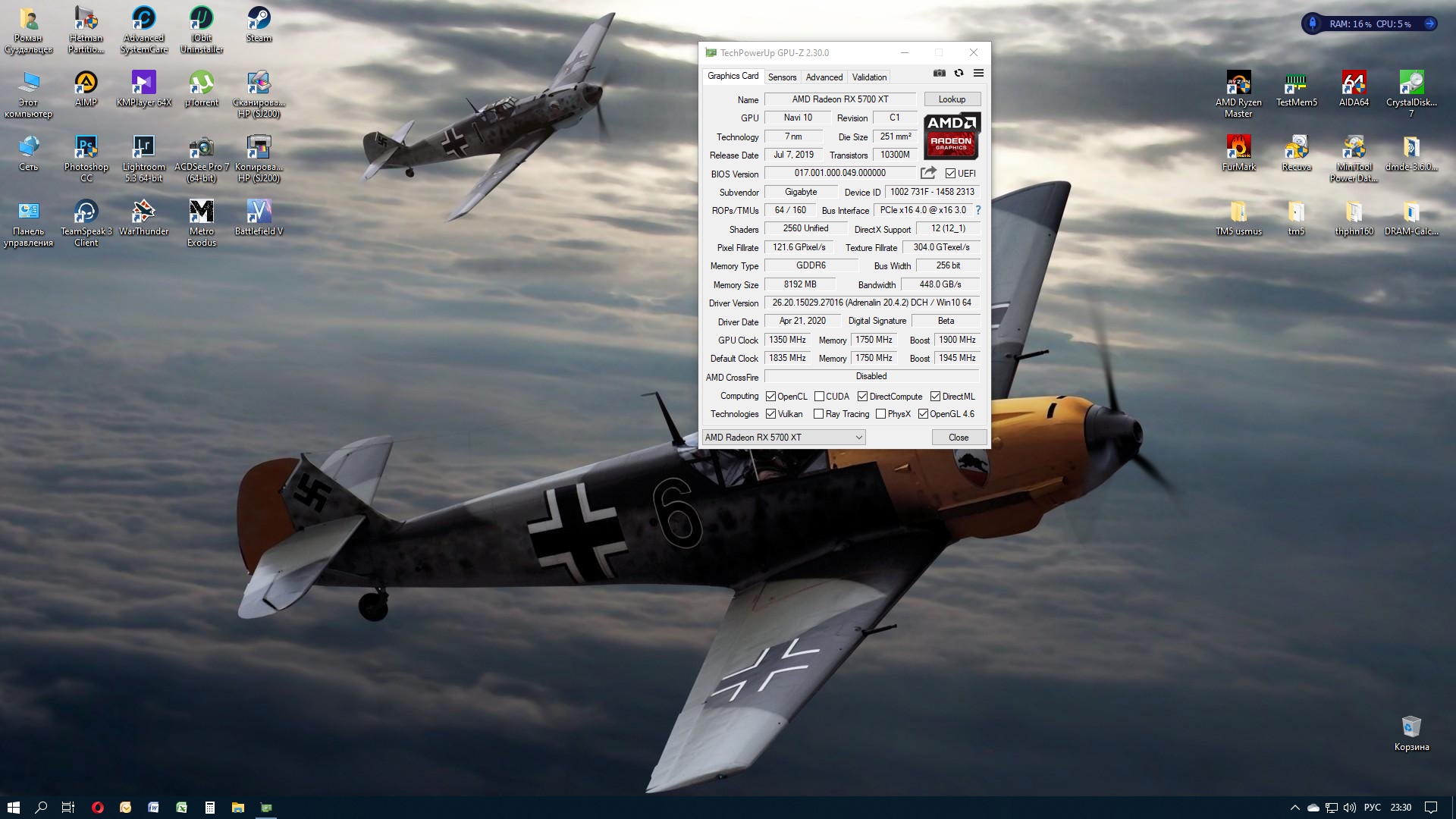This screenshot has height=819, width=1456.
Task: Click the Bus Interface question mark
Action: pyautogui.click(x=978, y=210)
